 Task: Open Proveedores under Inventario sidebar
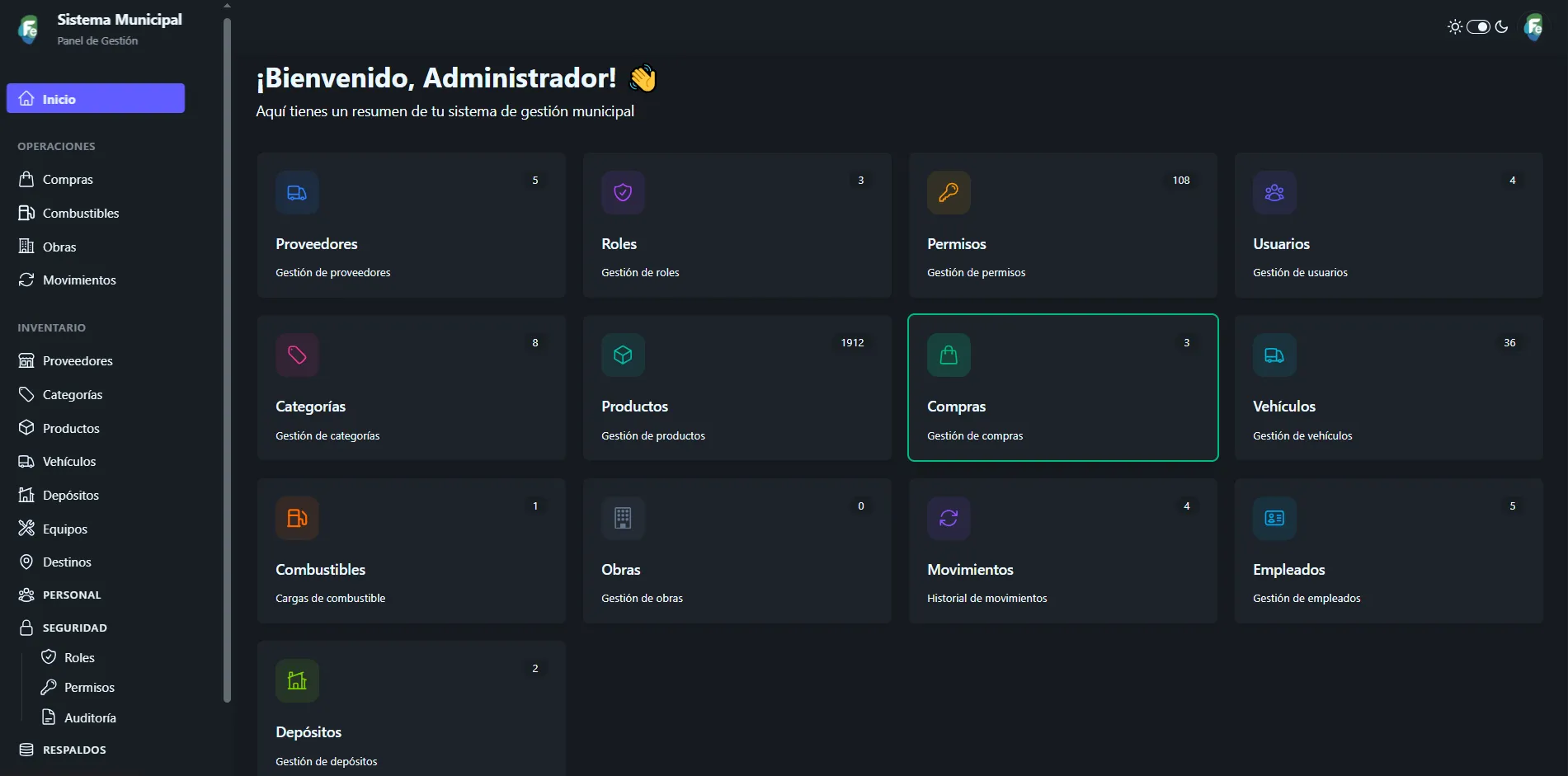96,360
